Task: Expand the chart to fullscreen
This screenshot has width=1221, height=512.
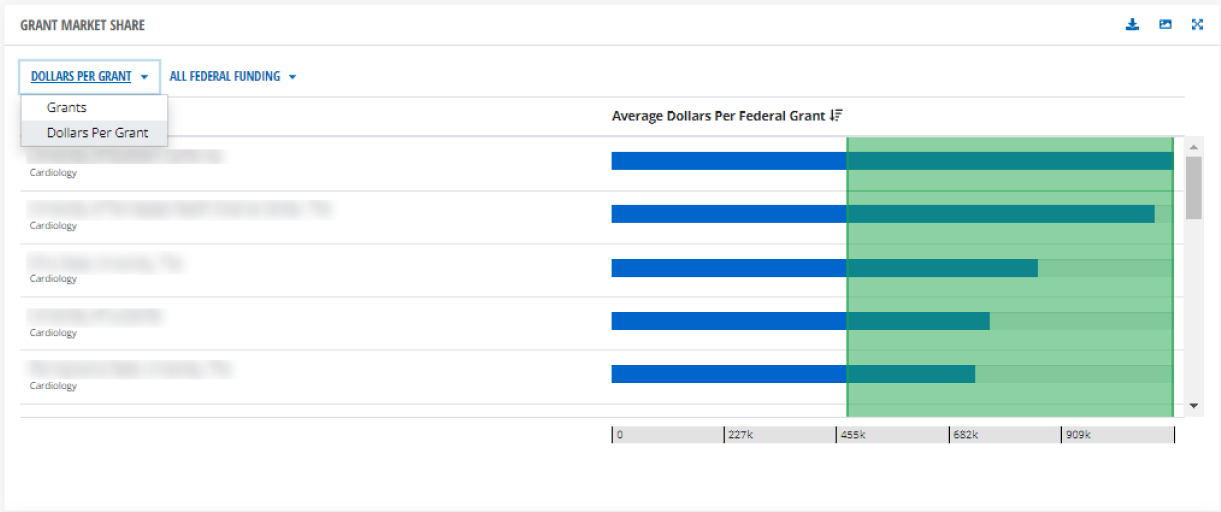Action: [x=1197, y=25]
